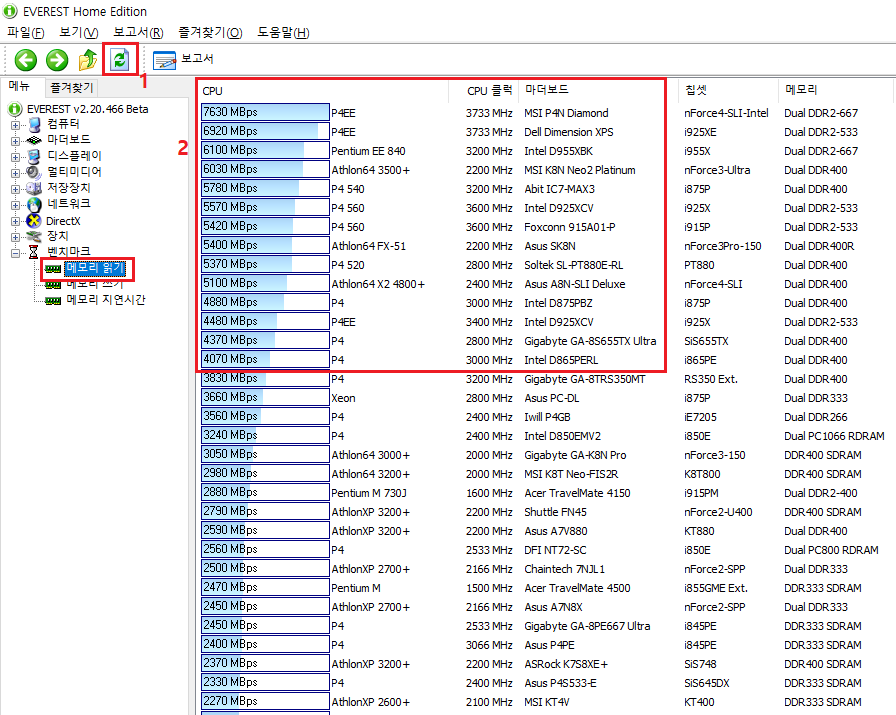
Task: Select the 6100 MBps result bar
Action: pos(265,150)
